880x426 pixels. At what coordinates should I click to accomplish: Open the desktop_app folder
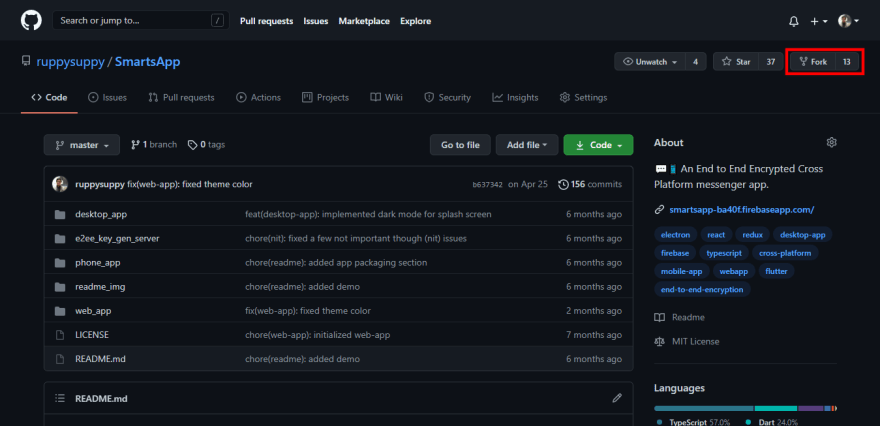[x=101, y=214]
